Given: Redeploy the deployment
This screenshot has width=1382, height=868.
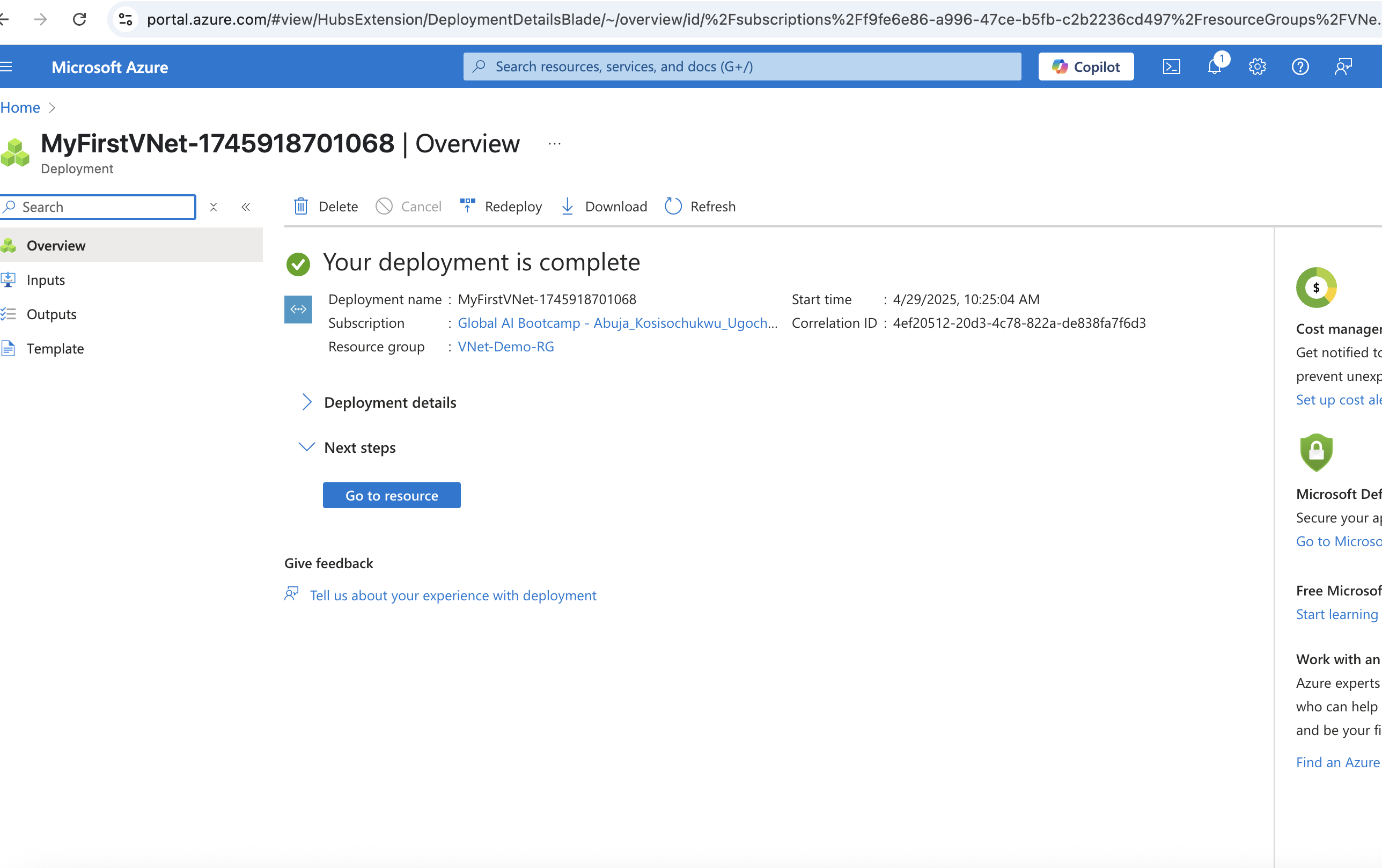Looking at the screenshot, I should [x=501, y=206].
